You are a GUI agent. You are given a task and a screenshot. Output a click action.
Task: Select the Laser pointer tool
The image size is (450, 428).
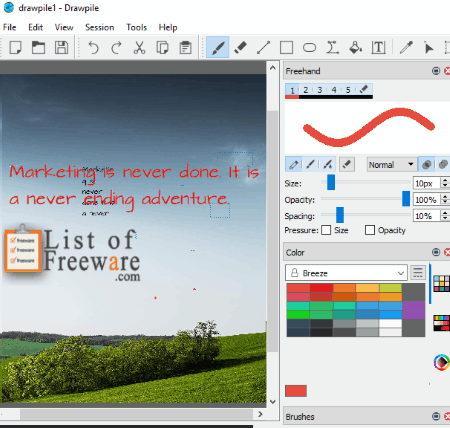tap(429, 47)
